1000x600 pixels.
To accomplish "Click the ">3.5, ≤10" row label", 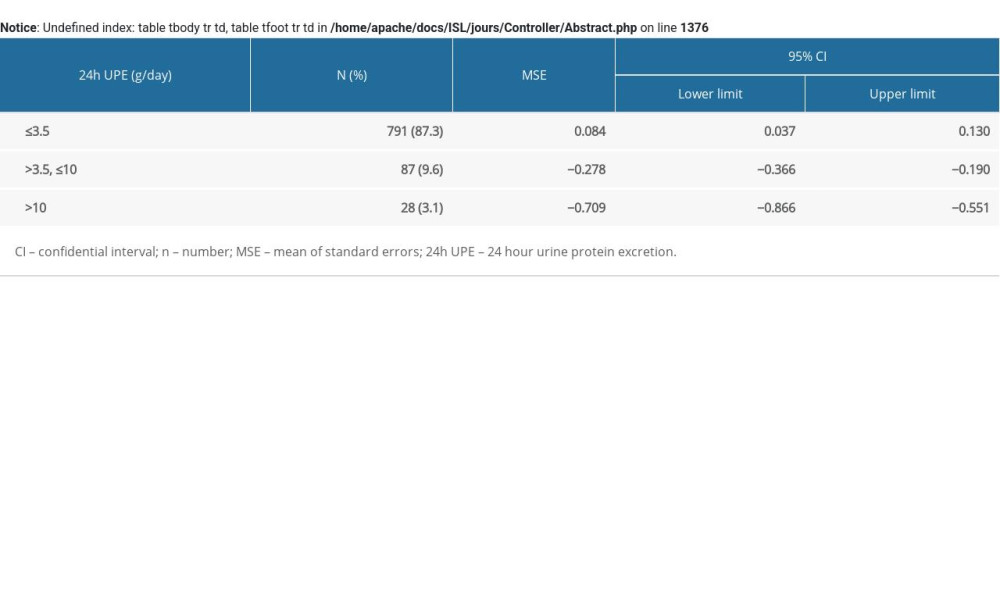I will click(51, 169).
